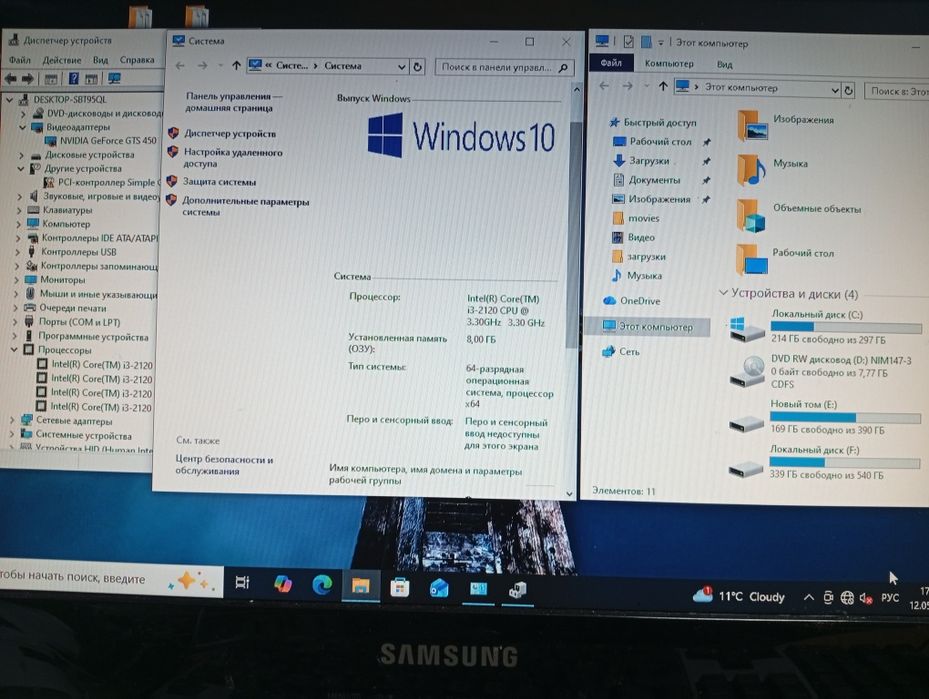Screen dimensions: 929x699
Task: Select Загрузки in Explorer quick access
Action: point(642,161)
